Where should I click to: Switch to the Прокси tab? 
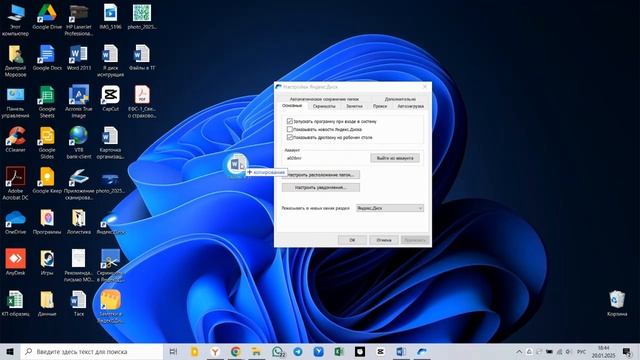[x=380, y=106]
